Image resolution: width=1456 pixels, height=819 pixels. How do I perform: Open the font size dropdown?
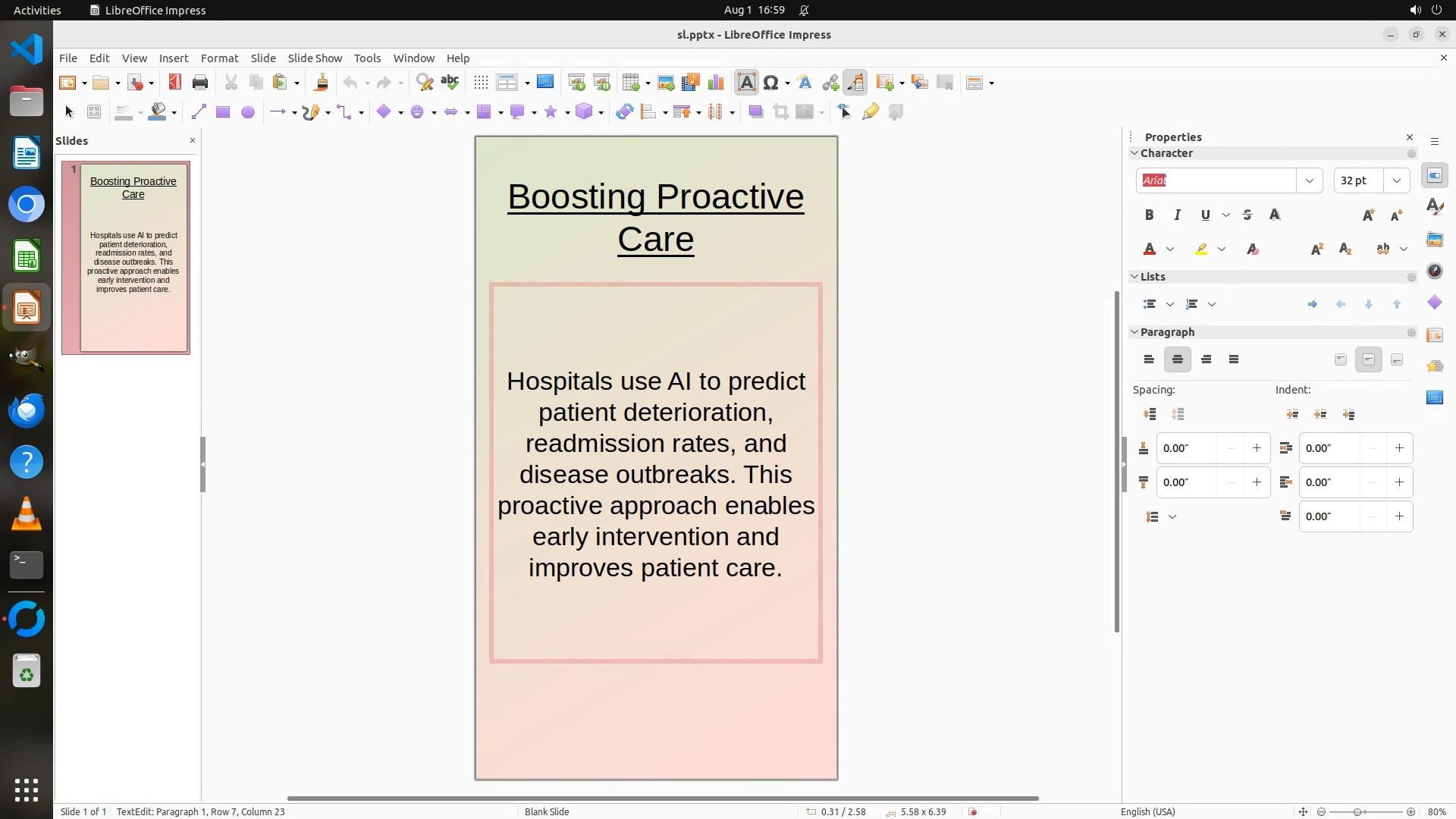point(1396,180)
